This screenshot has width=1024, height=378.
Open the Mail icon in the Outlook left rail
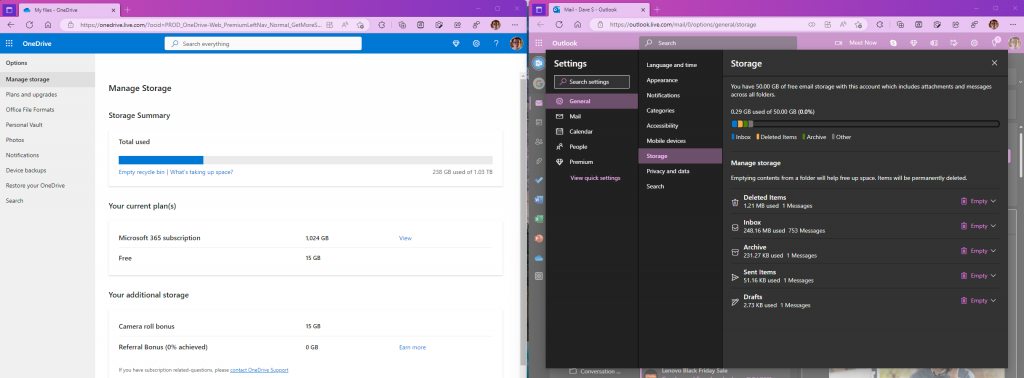[539, 103]
